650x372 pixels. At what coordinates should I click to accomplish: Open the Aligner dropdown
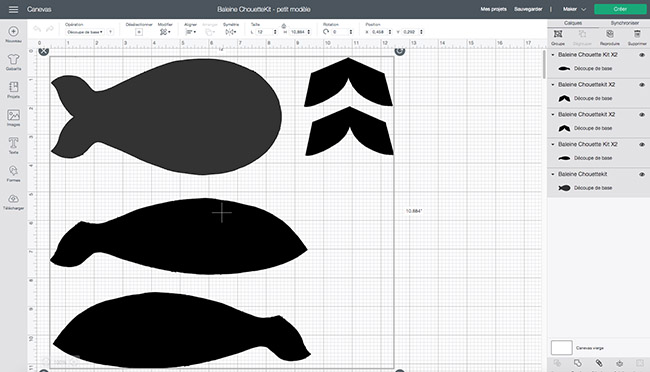191,32
